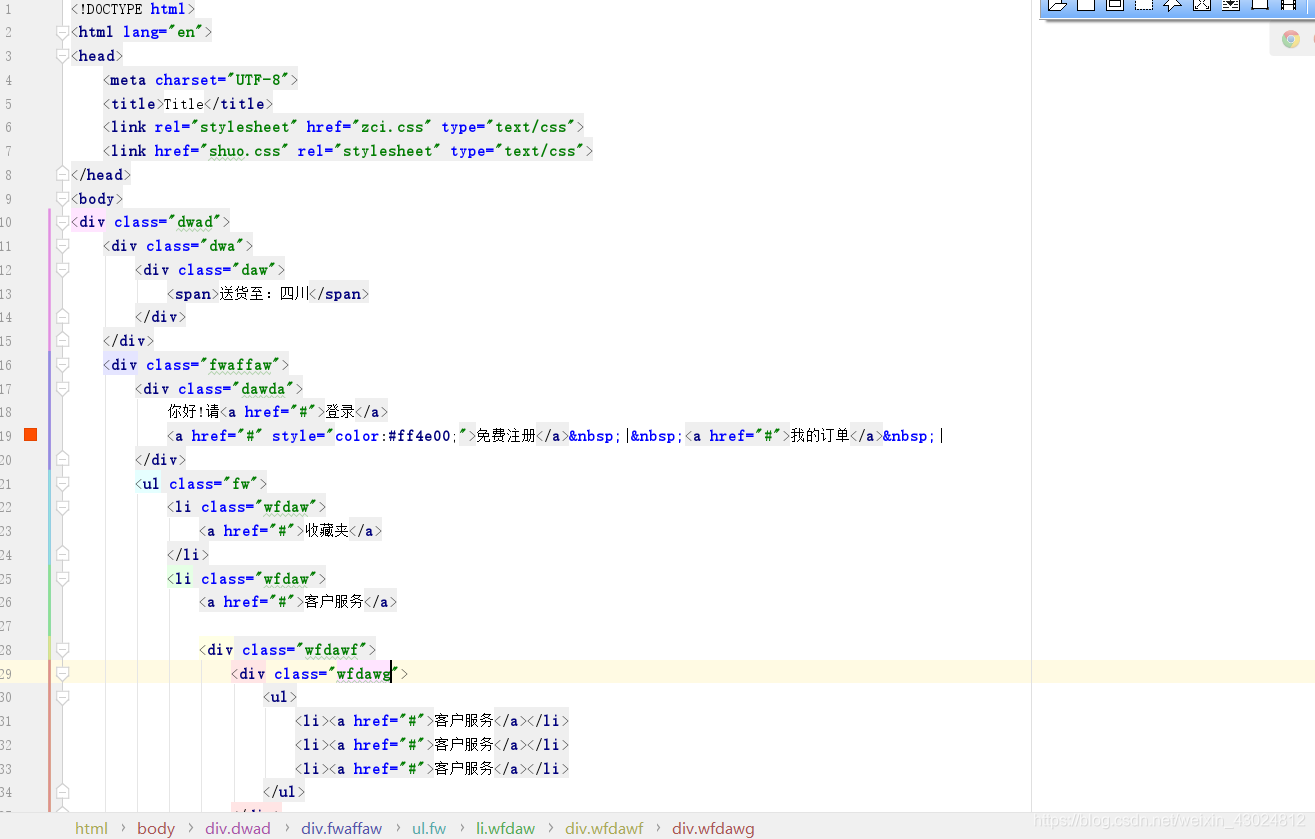
Task: Collapse second li class="wfdaw" fold on line 25
Action: point(63,579)
